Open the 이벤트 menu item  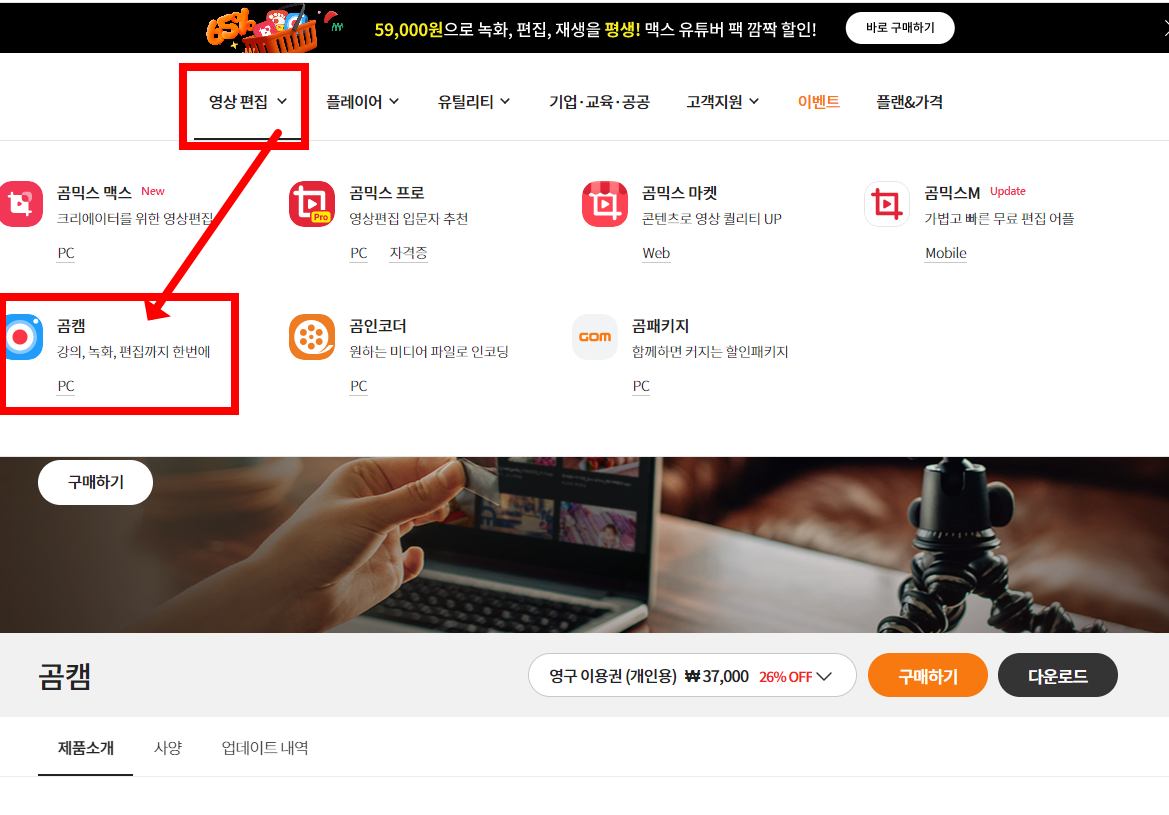tap(819, 101)
